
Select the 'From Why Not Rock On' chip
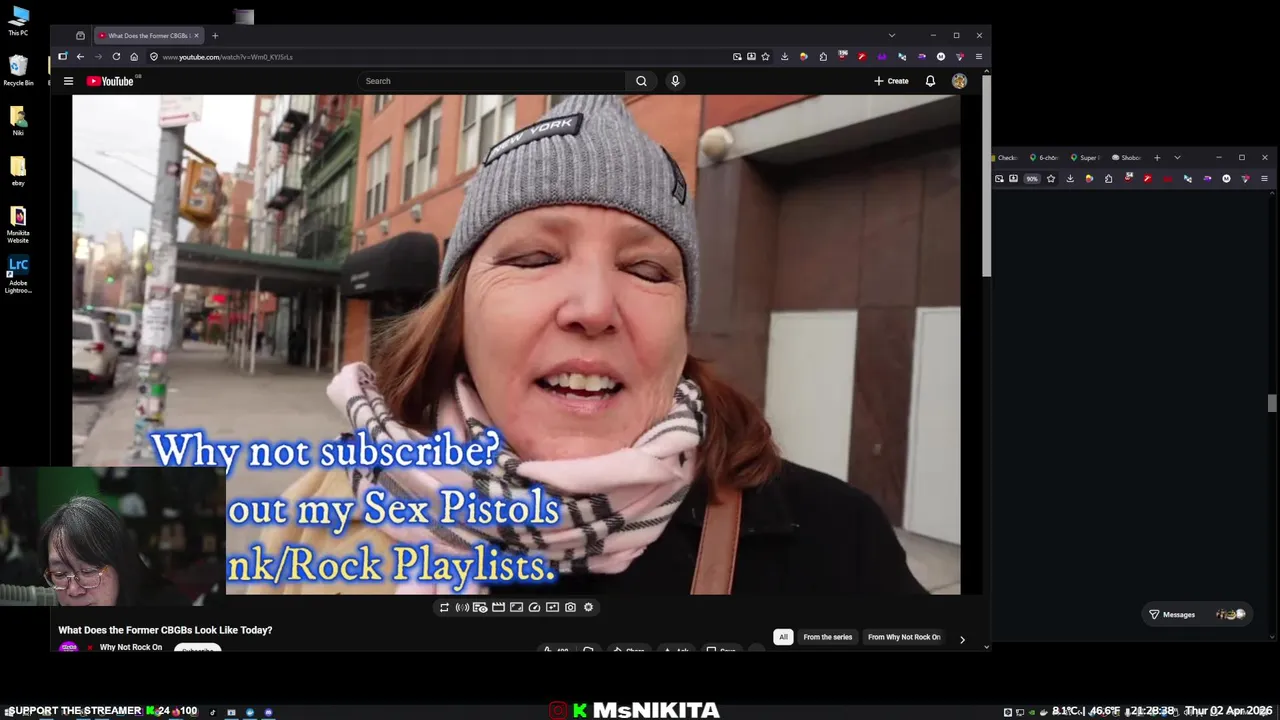click(904, 637)
